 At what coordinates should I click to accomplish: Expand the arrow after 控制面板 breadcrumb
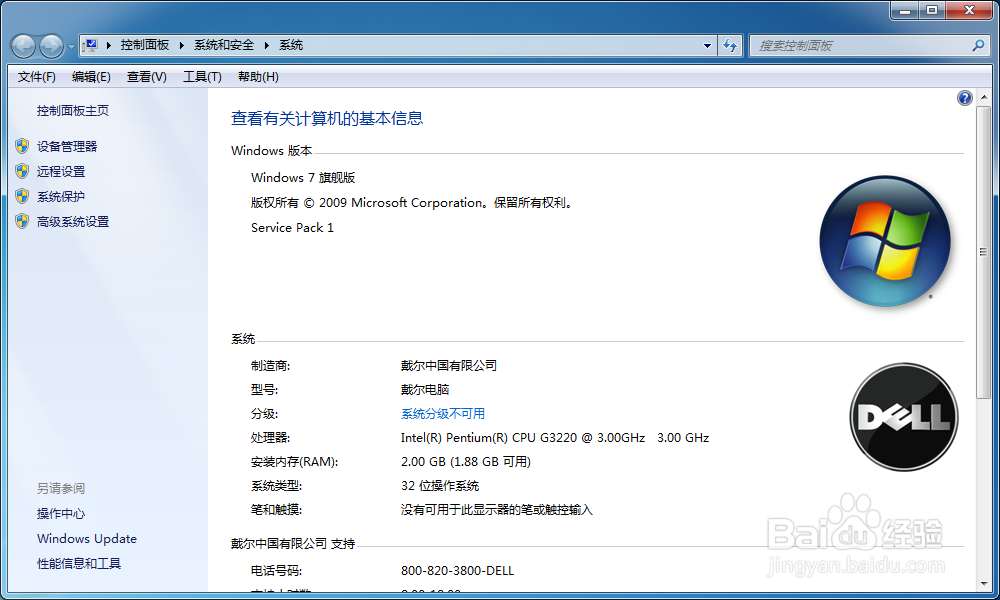[x=182, y=45]
